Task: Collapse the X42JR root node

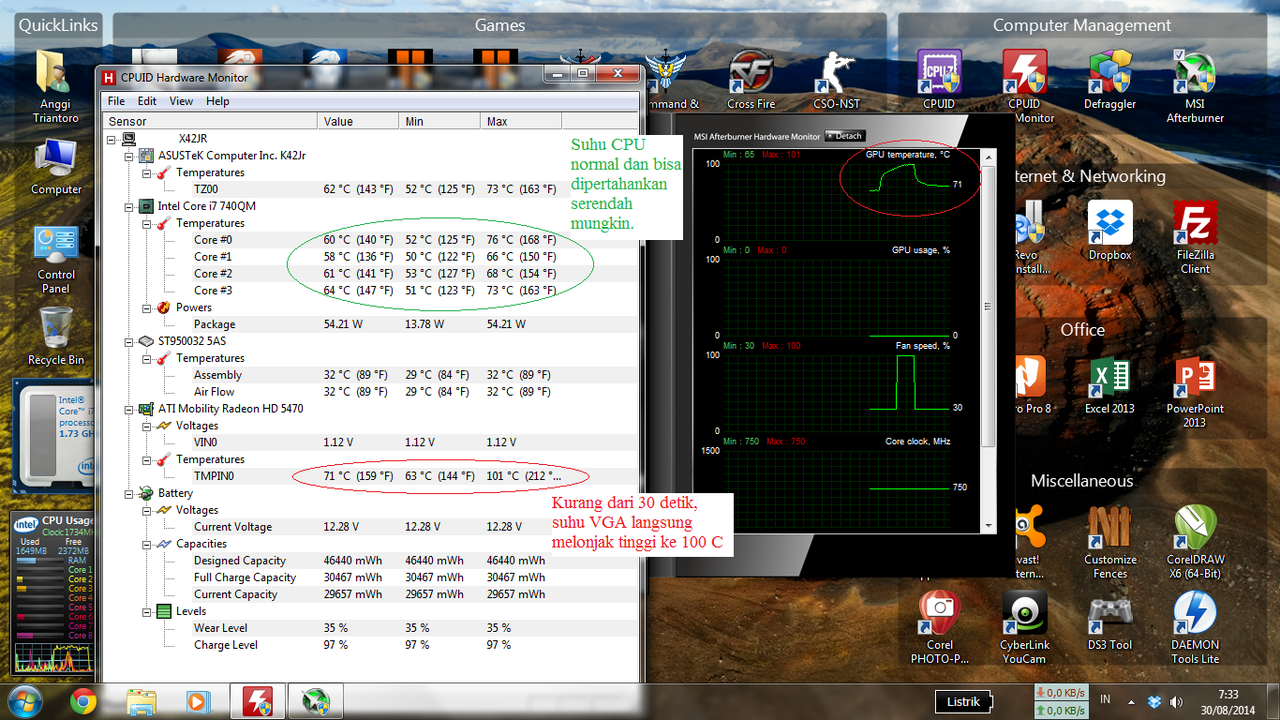Action: coord(113,138)
